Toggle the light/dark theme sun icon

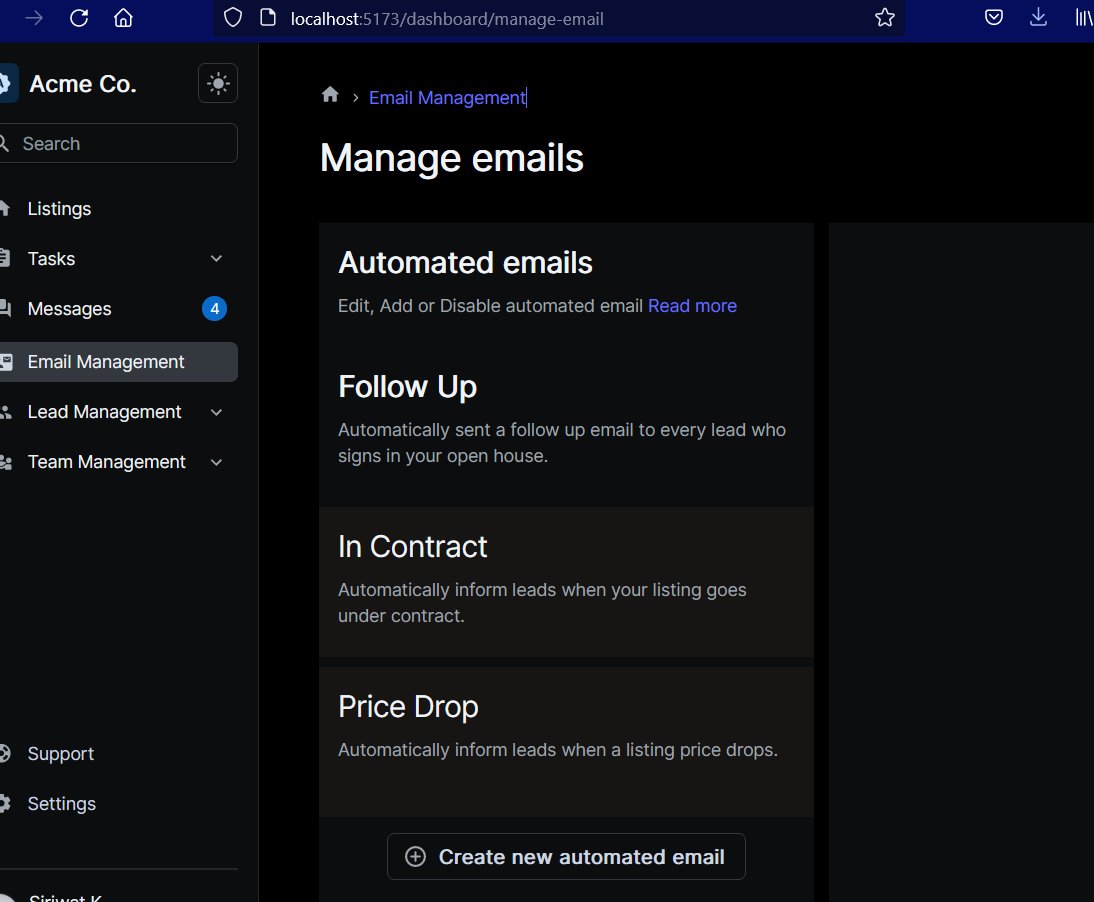[x=218, y=84]
